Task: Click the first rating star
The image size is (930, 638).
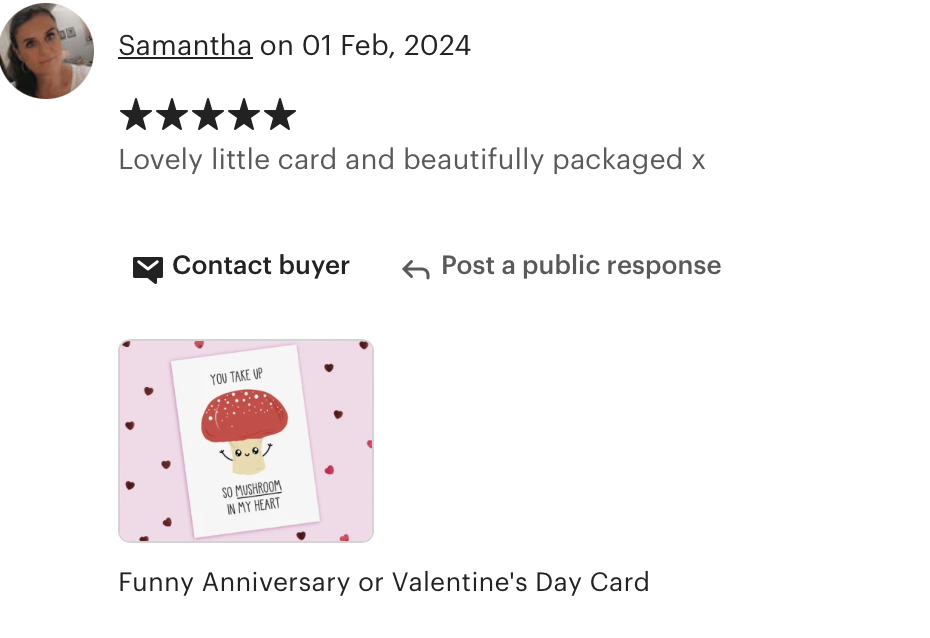Action: pos(136,114)
